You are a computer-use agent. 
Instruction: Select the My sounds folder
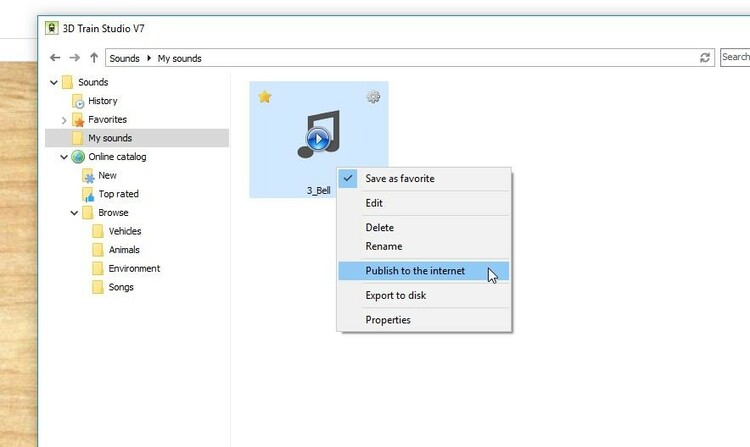point(137,138)
